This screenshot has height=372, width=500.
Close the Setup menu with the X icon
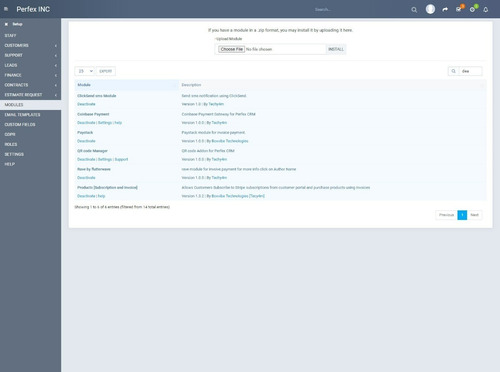pos(6,24)
